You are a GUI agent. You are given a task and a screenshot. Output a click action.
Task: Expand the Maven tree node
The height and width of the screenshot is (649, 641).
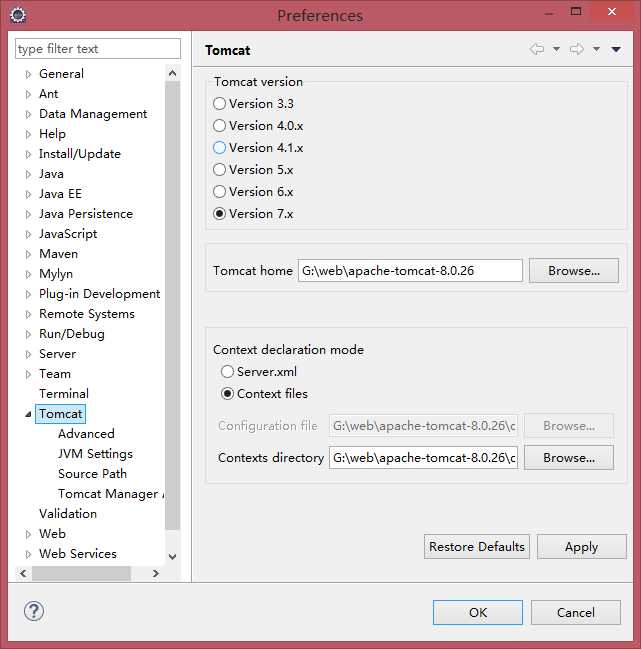click(x=28, y=254)
